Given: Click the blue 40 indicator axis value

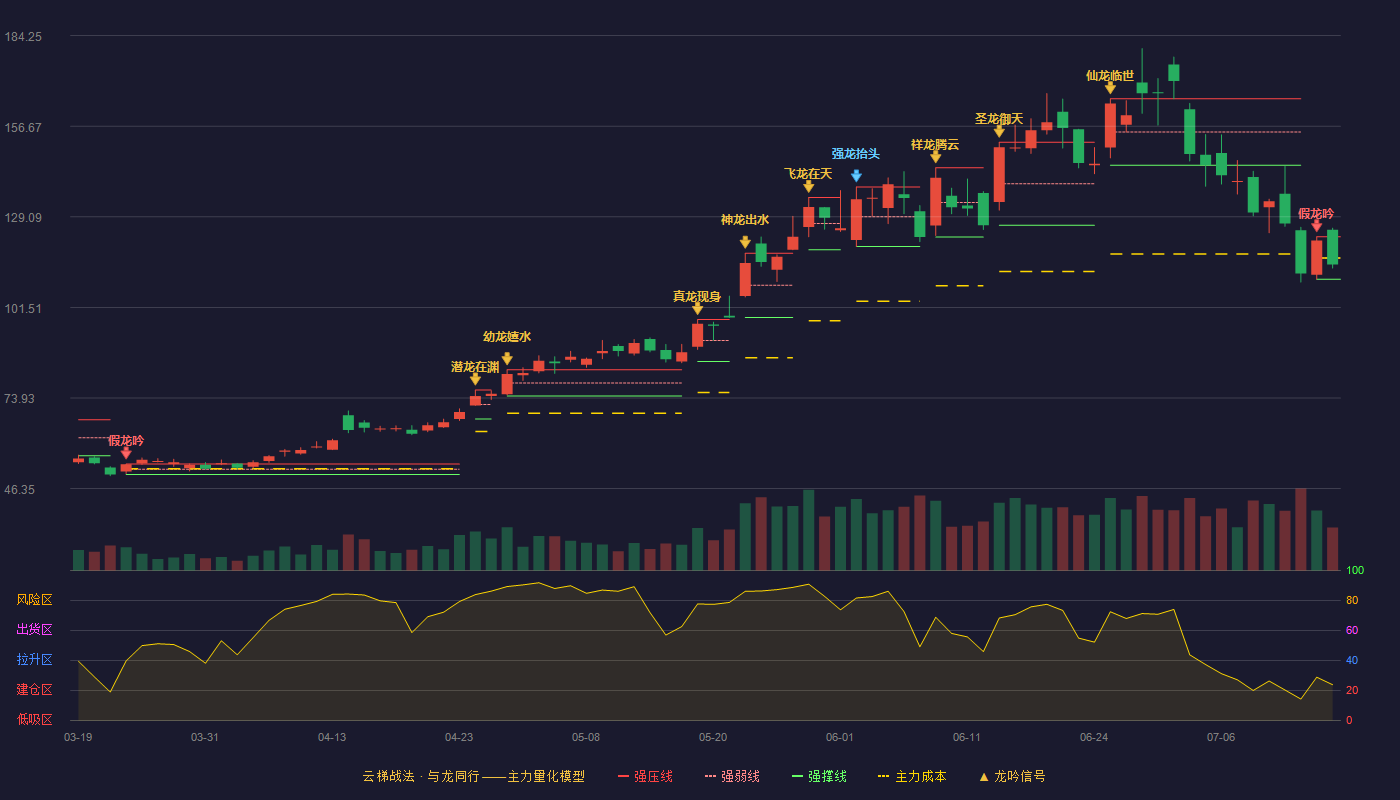Looking at the screenshot, I should (x=1352, y=660).
